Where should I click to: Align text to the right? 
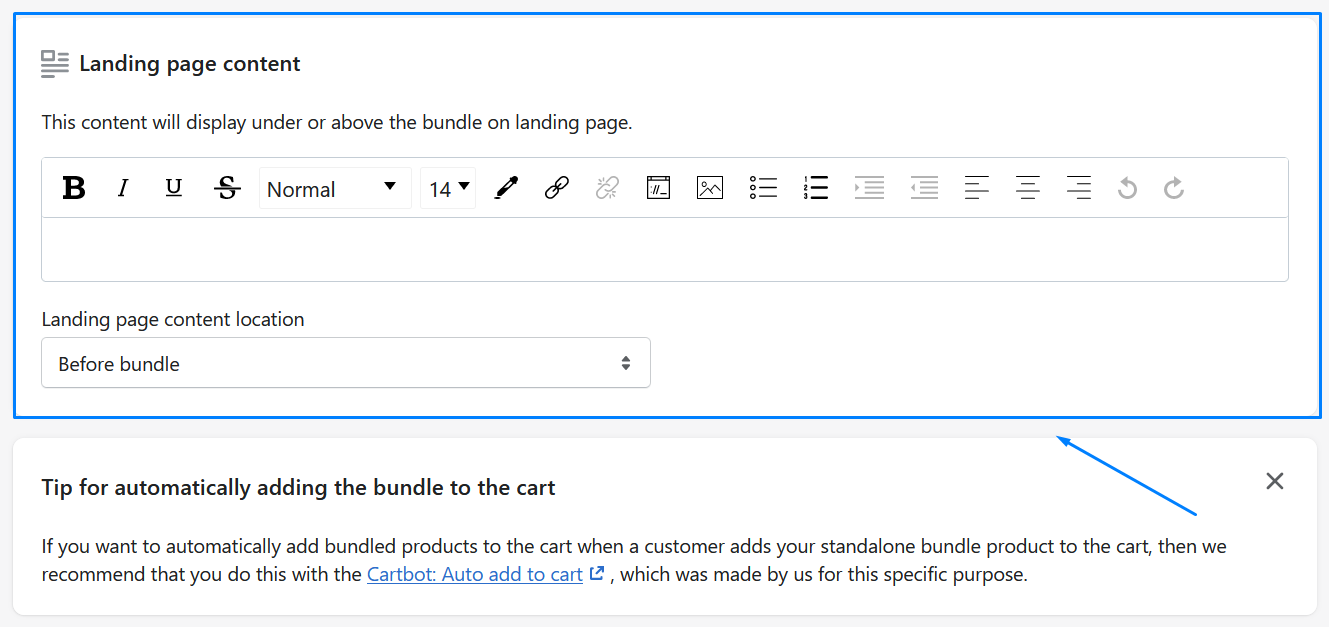tap(1078, 188)
